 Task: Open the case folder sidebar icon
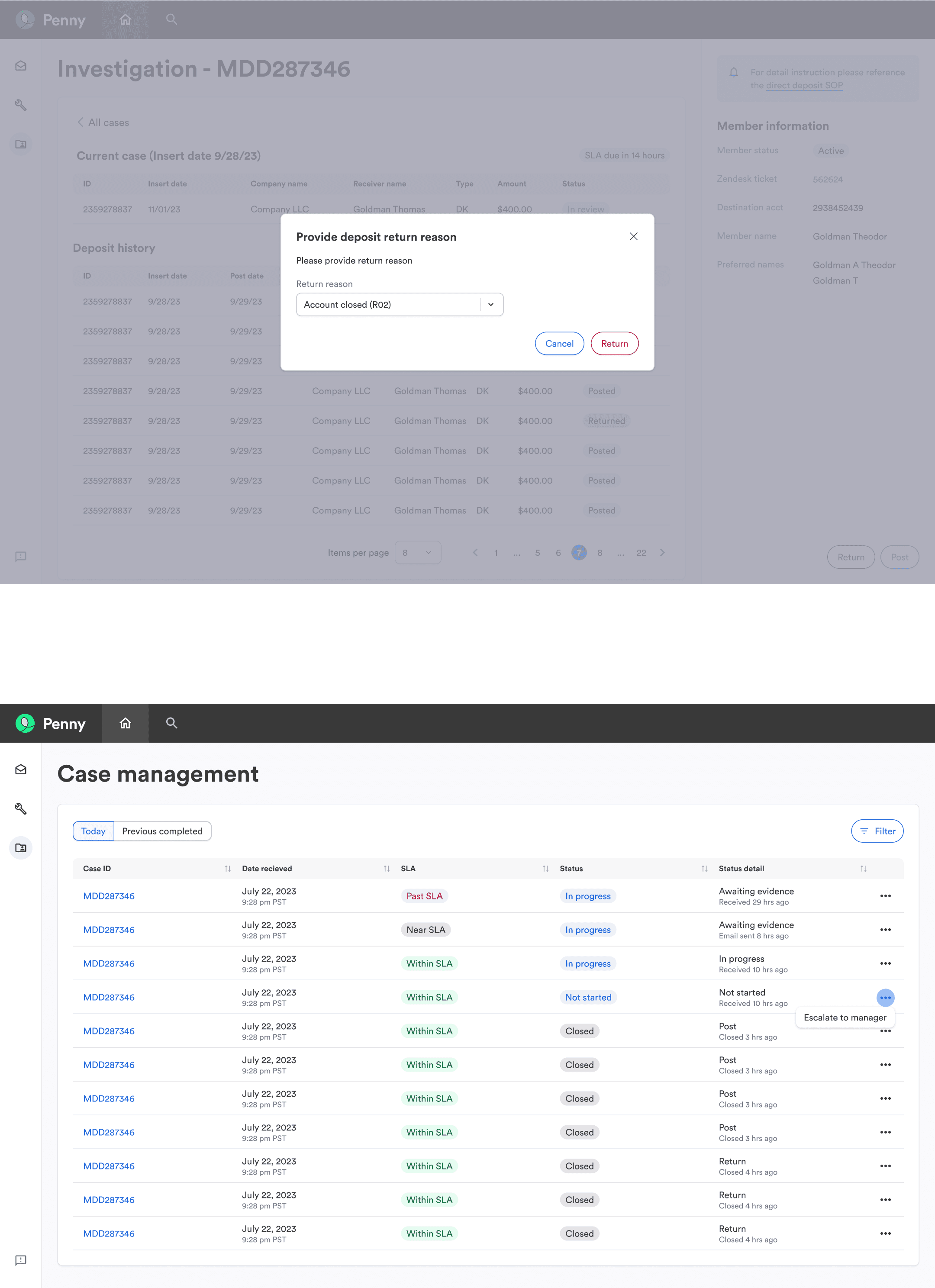(21, 848)
